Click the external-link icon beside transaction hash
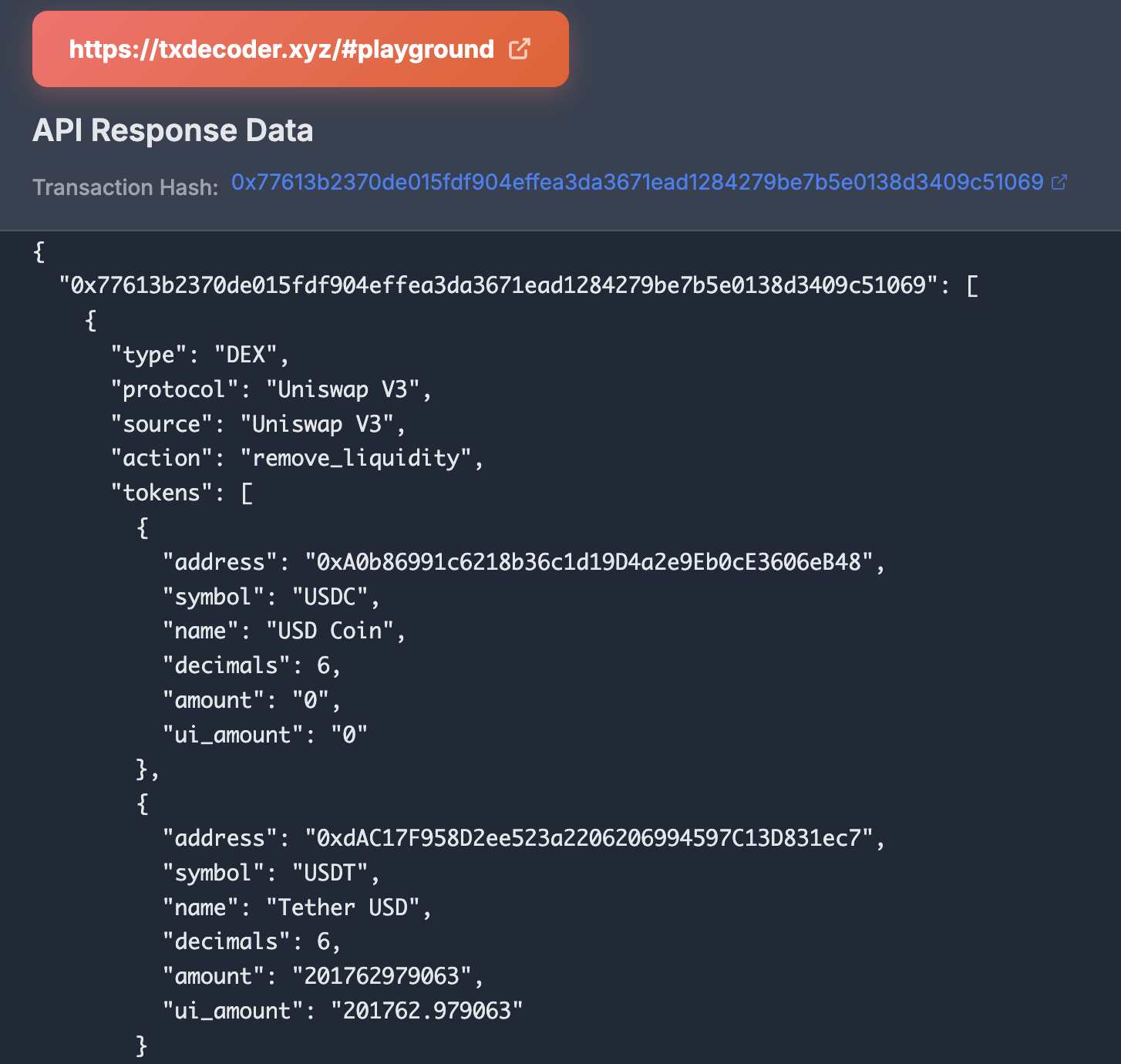Viewport: 1121px width, 1064px height. (x=1059, y=182)
